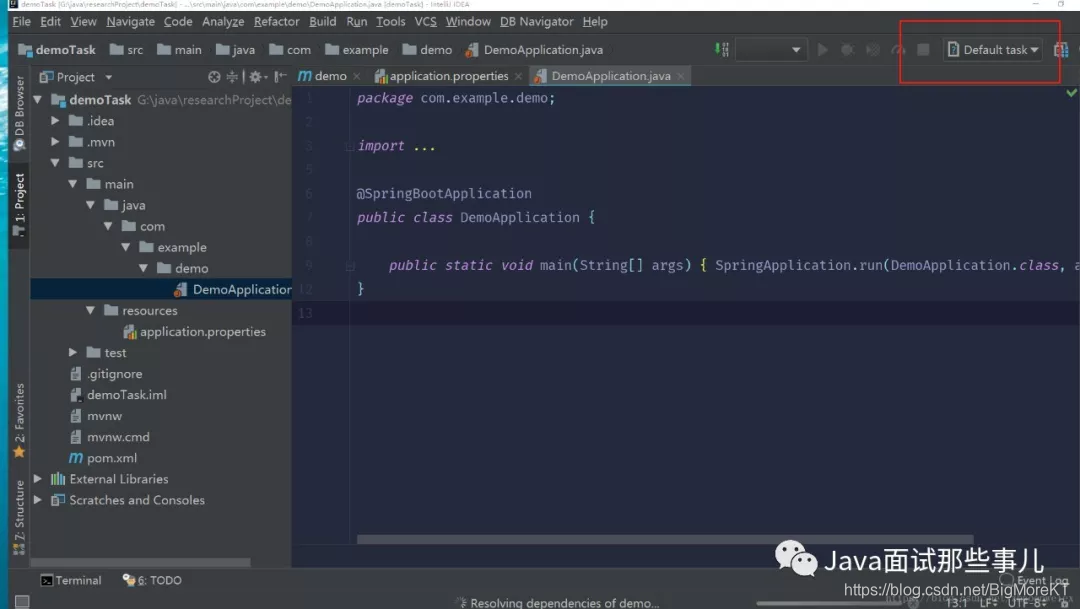1080x609 pixels.
Task: Open the Edit menu
Action: point(50,21)
